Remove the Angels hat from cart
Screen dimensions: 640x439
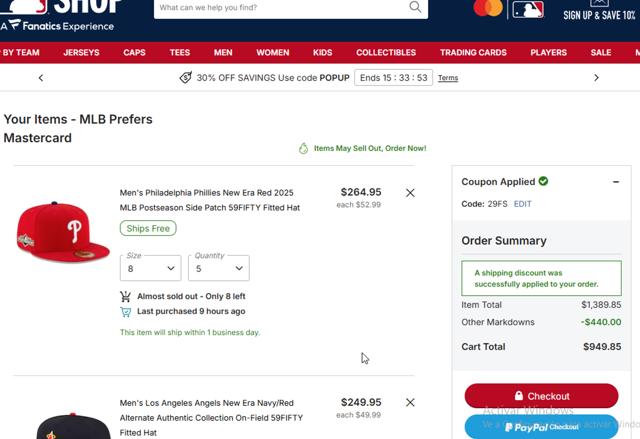(x=410, y=403)
